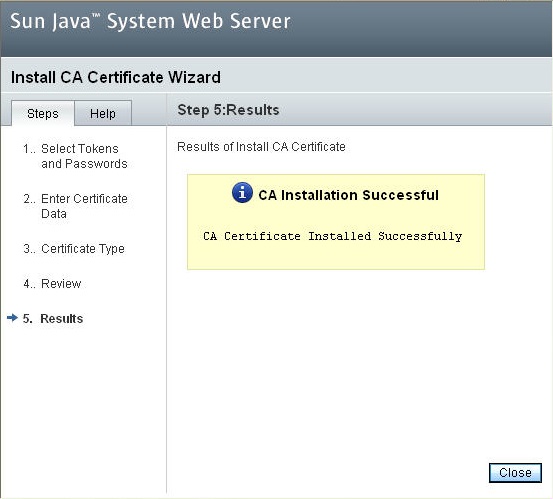Image resolution: width=553 pixels, height=499 pixels.
Task: Close the wizard with the Close button
Action: point(515,473)
